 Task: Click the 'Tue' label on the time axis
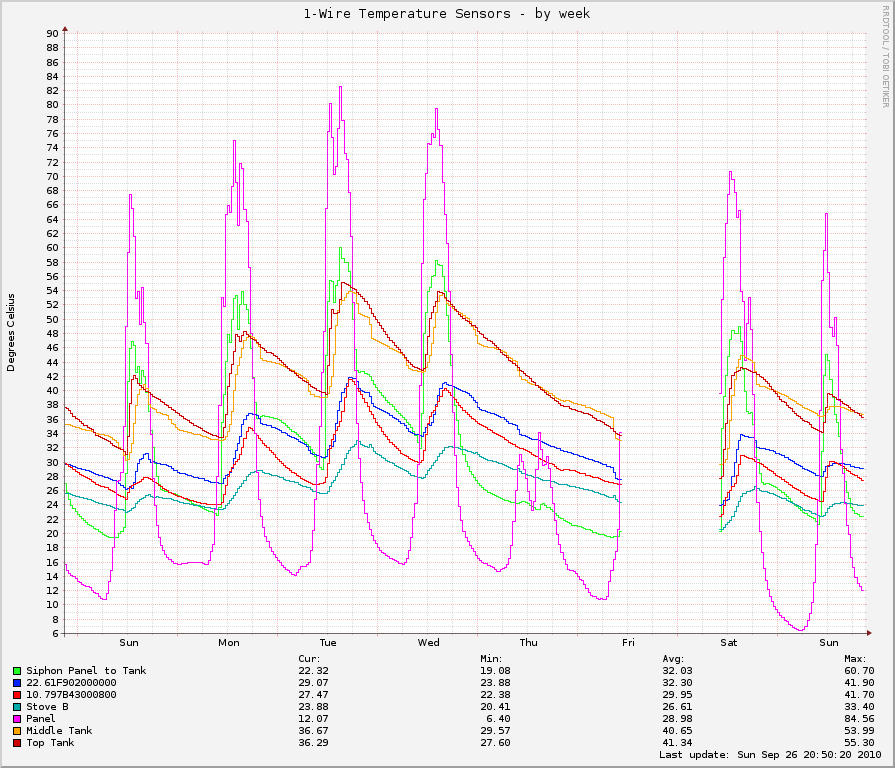[328, 643]
